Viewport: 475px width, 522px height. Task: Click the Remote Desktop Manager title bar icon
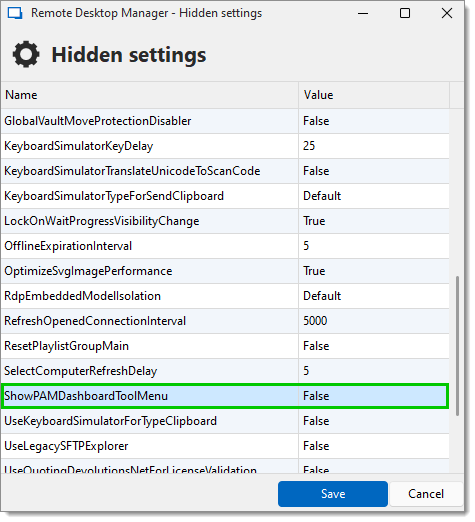[x=15, y=13]
